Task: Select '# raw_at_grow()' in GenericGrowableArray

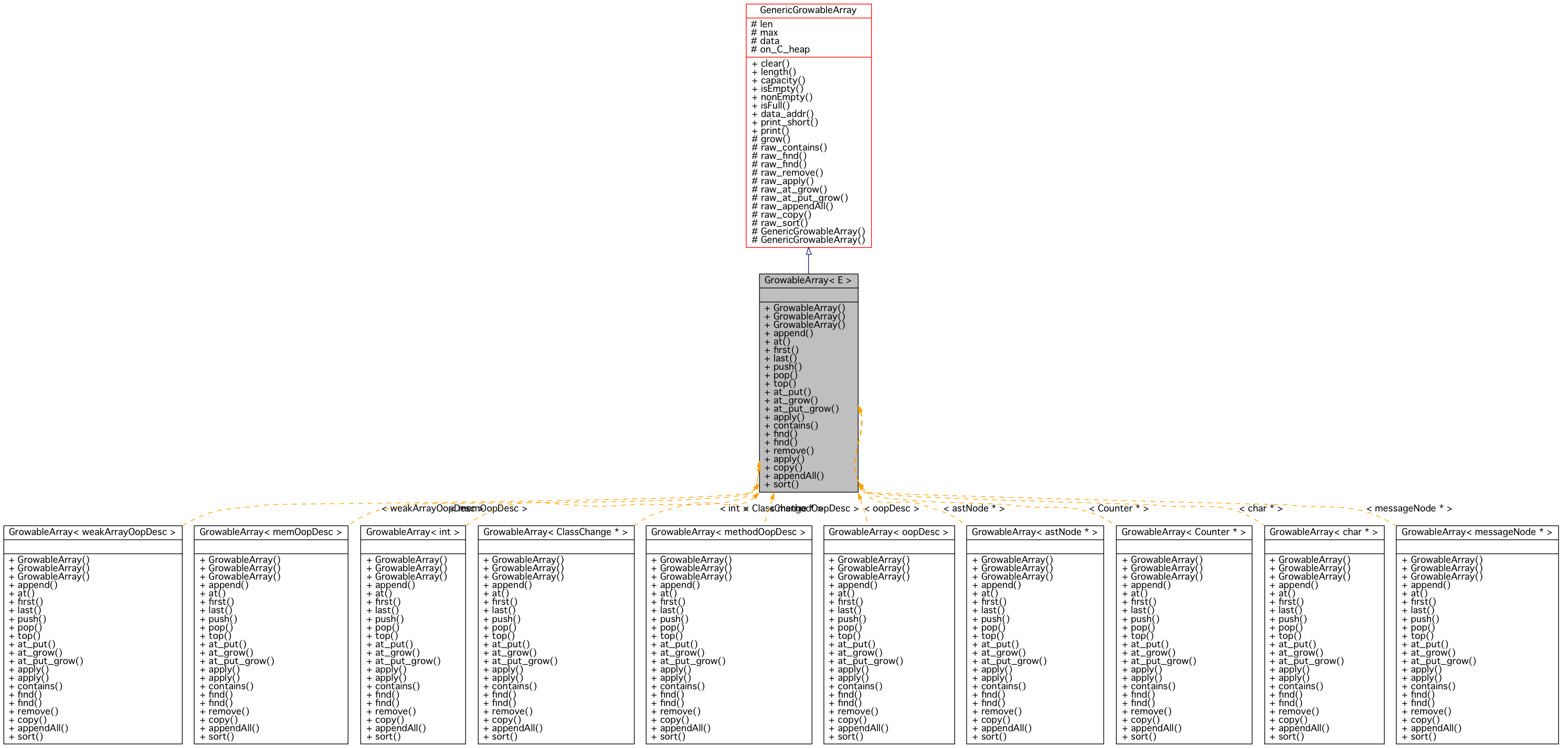Action: [789, 190]
